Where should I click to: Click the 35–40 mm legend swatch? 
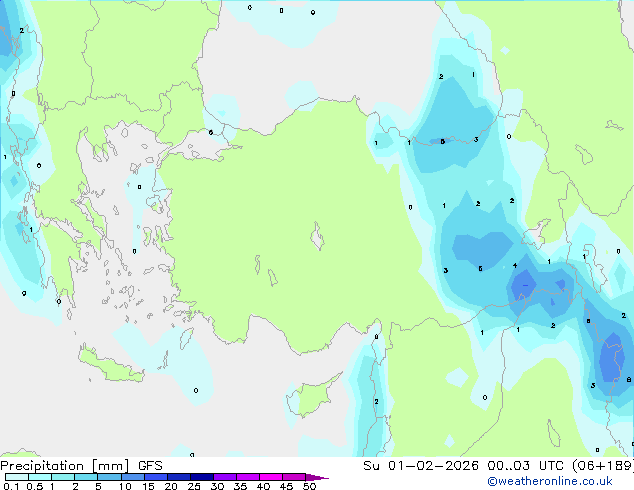click(x=248, y=477)
